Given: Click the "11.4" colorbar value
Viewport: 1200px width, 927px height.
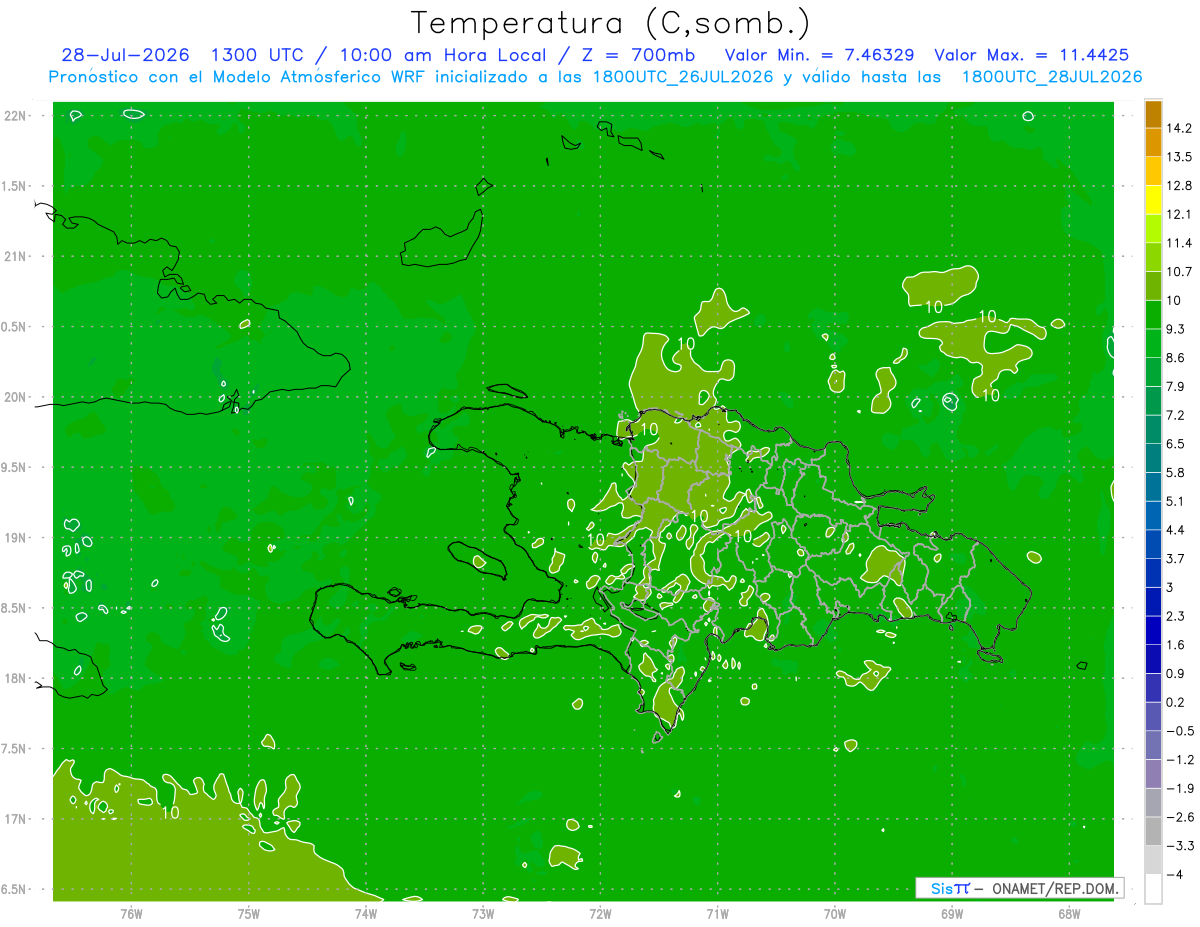Looking at the screenshot, I should pyautogui.click(x=1180, y=243).
